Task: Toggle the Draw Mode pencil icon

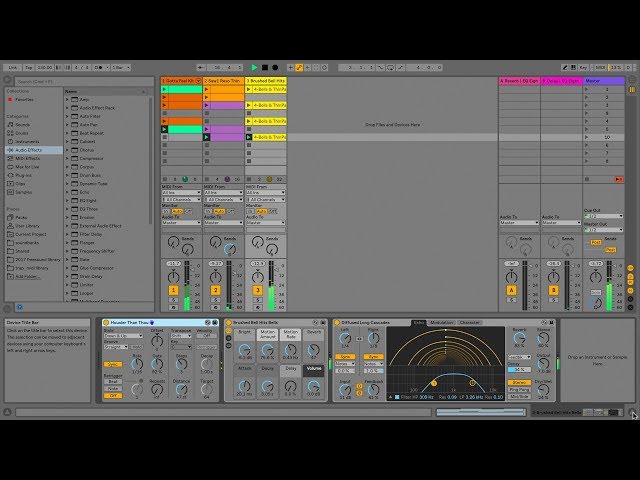Action: [565, 67]
